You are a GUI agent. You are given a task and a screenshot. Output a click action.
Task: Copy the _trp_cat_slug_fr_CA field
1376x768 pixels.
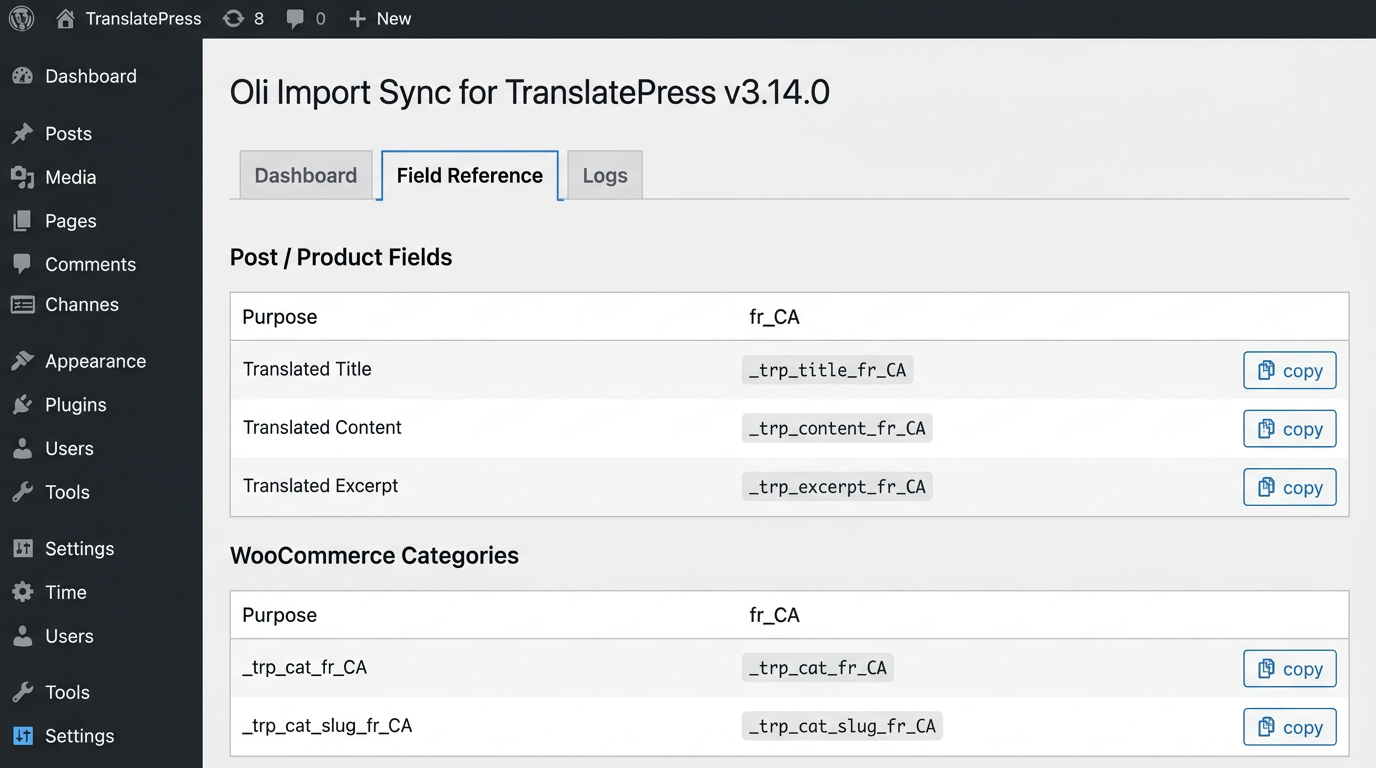click(x=1289, y=727)
